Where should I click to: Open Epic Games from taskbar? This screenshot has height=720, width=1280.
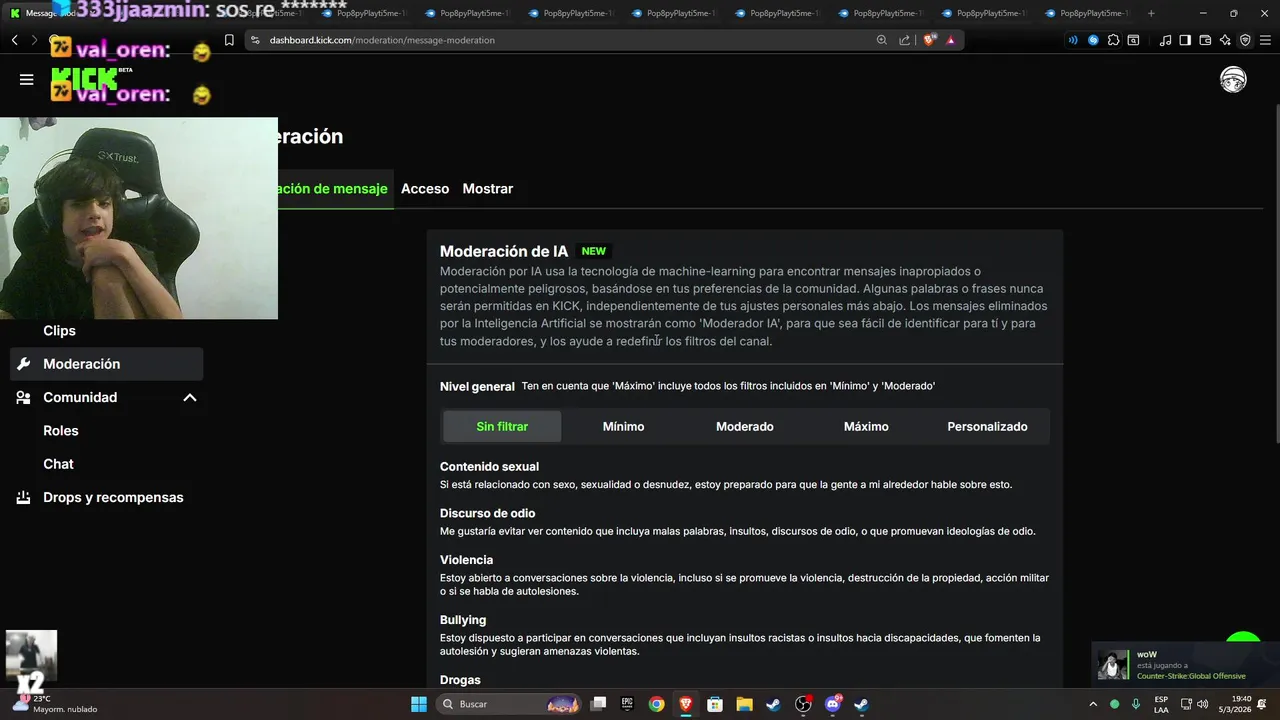[x=627, y=704]
